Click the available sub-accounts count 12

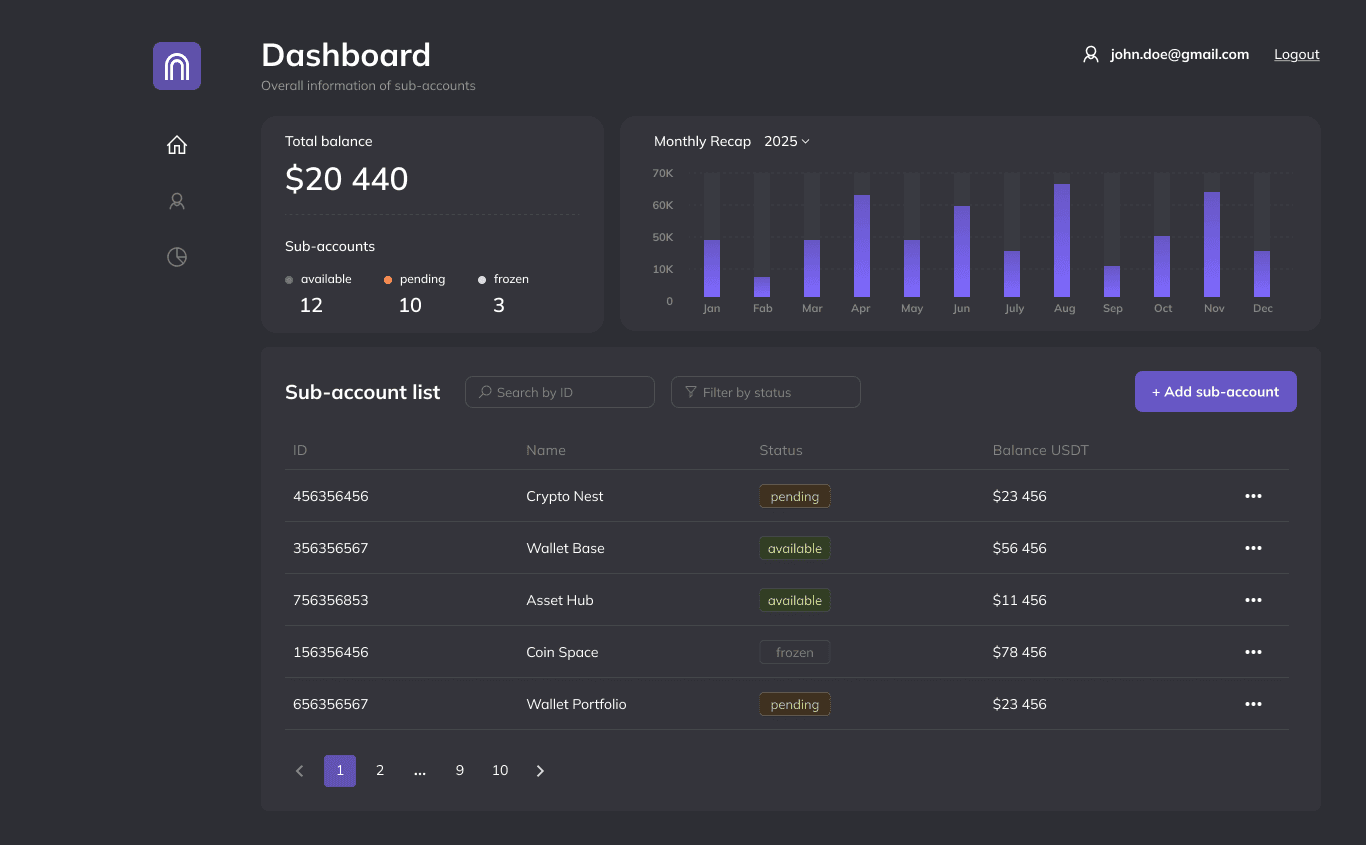(x=312, y=305)
